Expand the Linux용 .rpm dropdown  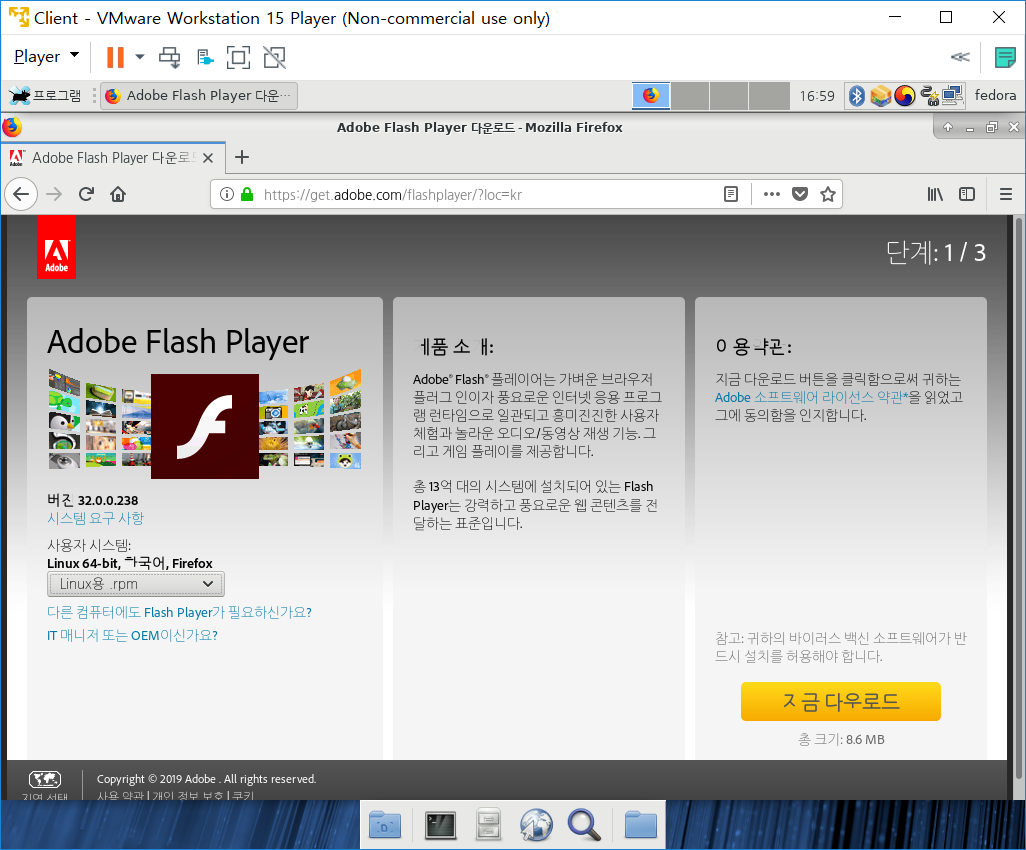[135, 584]
